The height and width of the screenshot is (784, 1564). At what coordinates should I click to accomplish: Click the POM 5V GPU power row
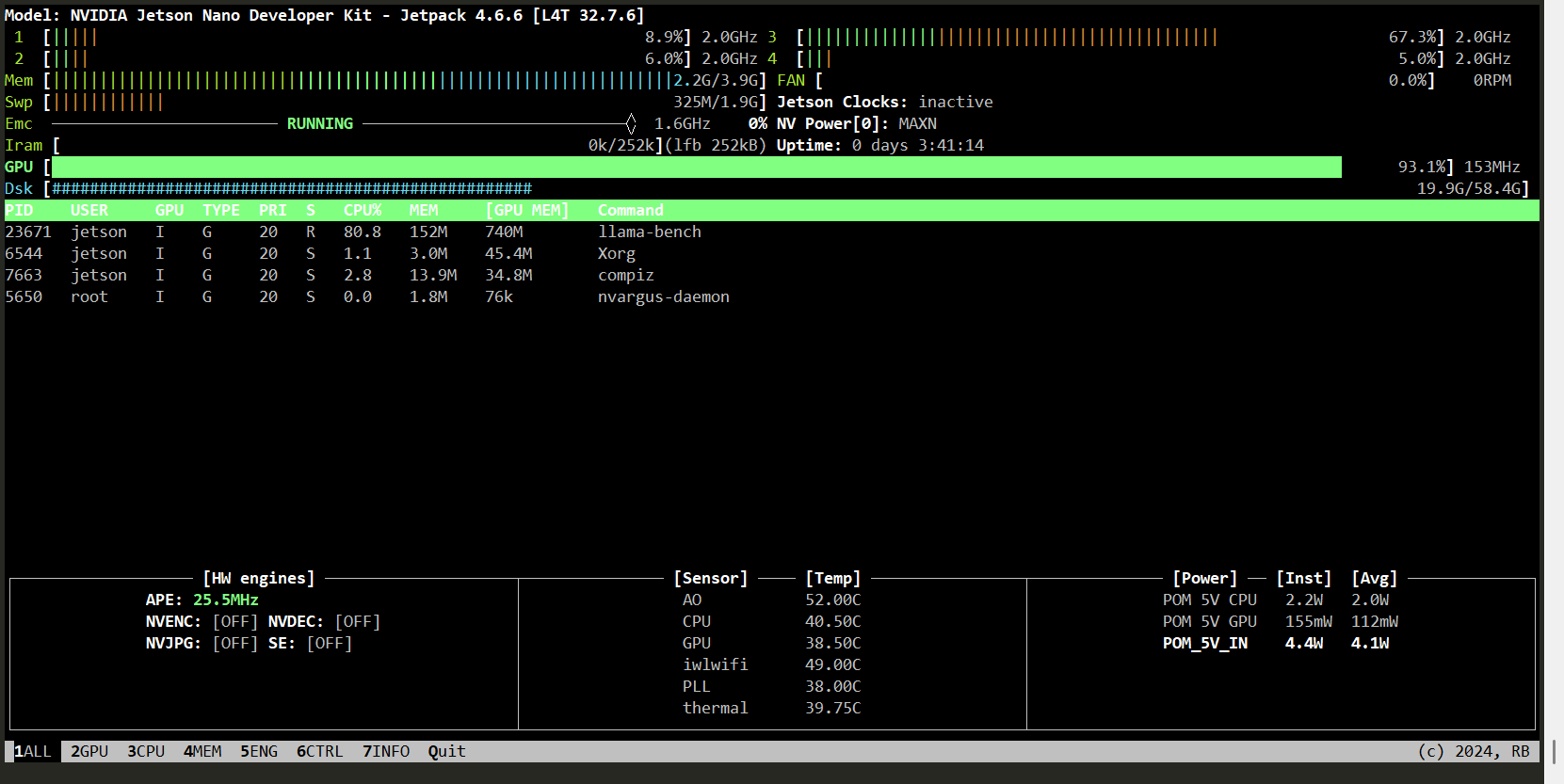pyautogui.click(x=1281, y=622)
